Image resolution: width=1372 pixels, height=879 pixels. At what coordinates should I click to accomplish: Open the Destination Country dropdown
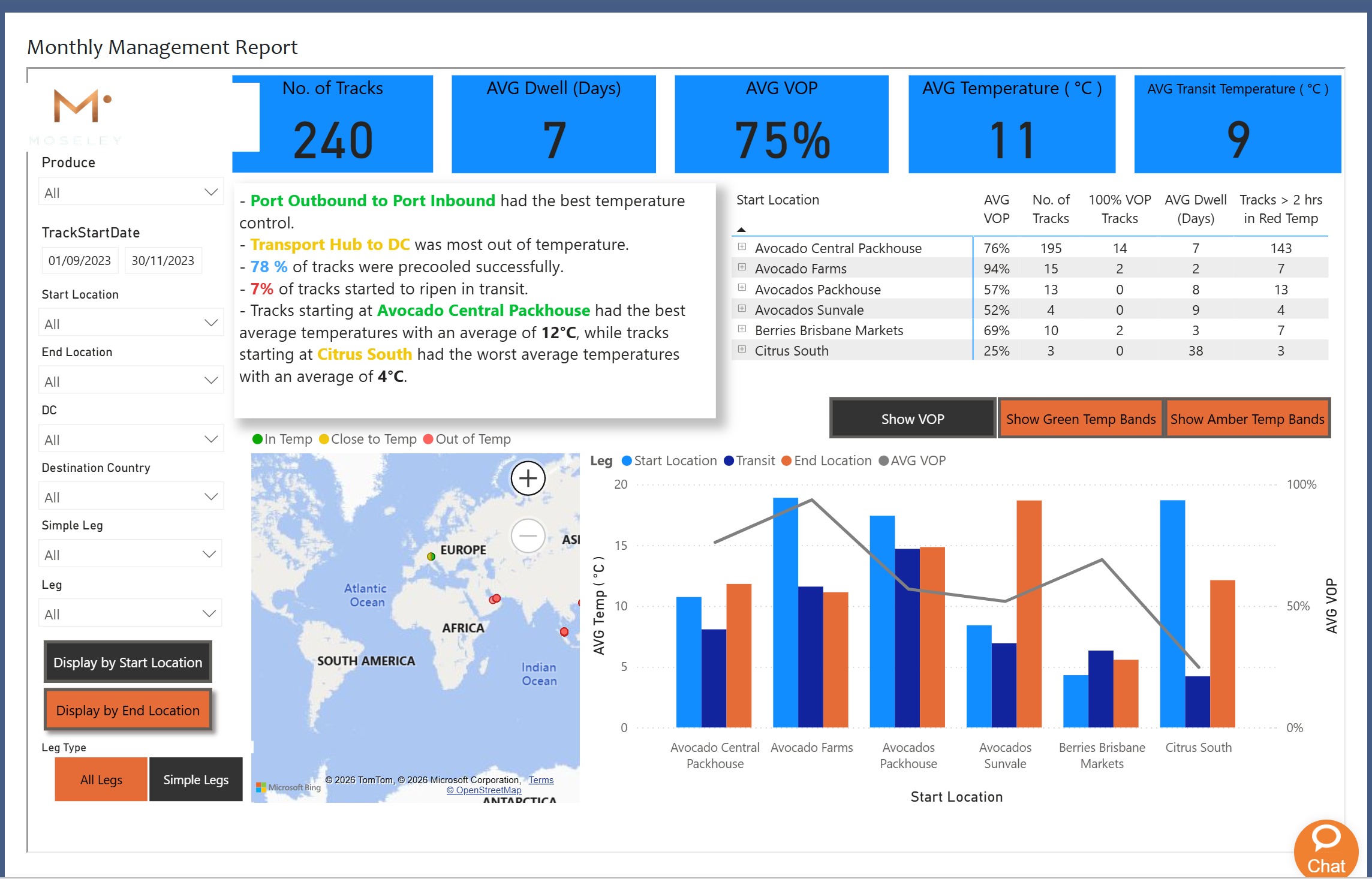point(131,497)
